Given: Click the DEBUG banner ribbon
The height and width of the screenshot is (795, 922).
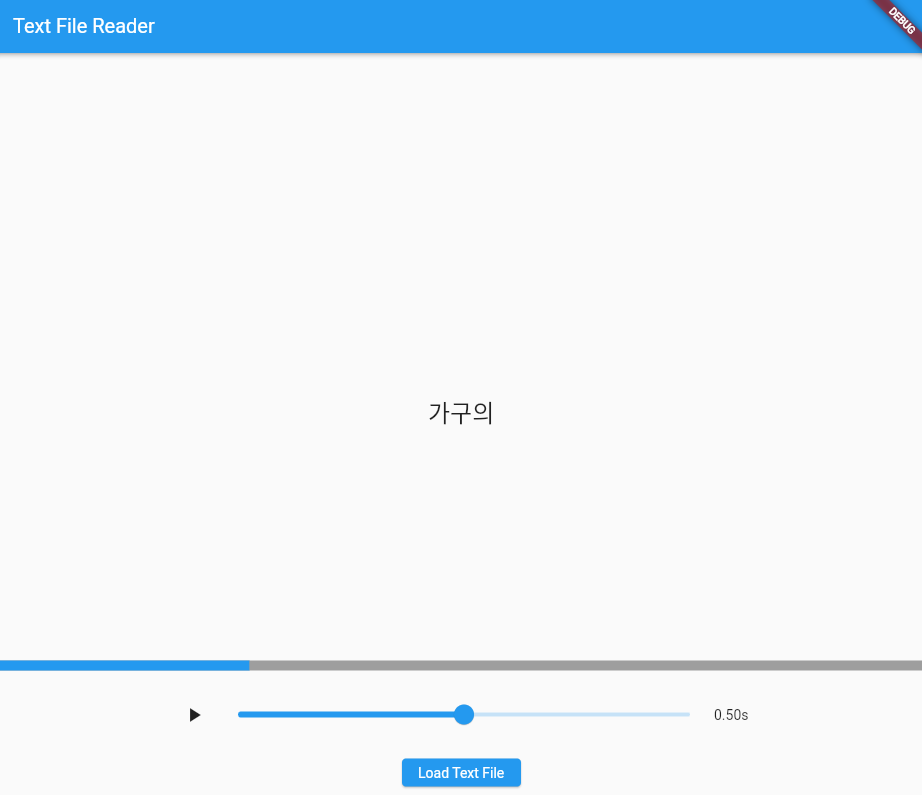Looking at the screenshot, I should point(900,21).
